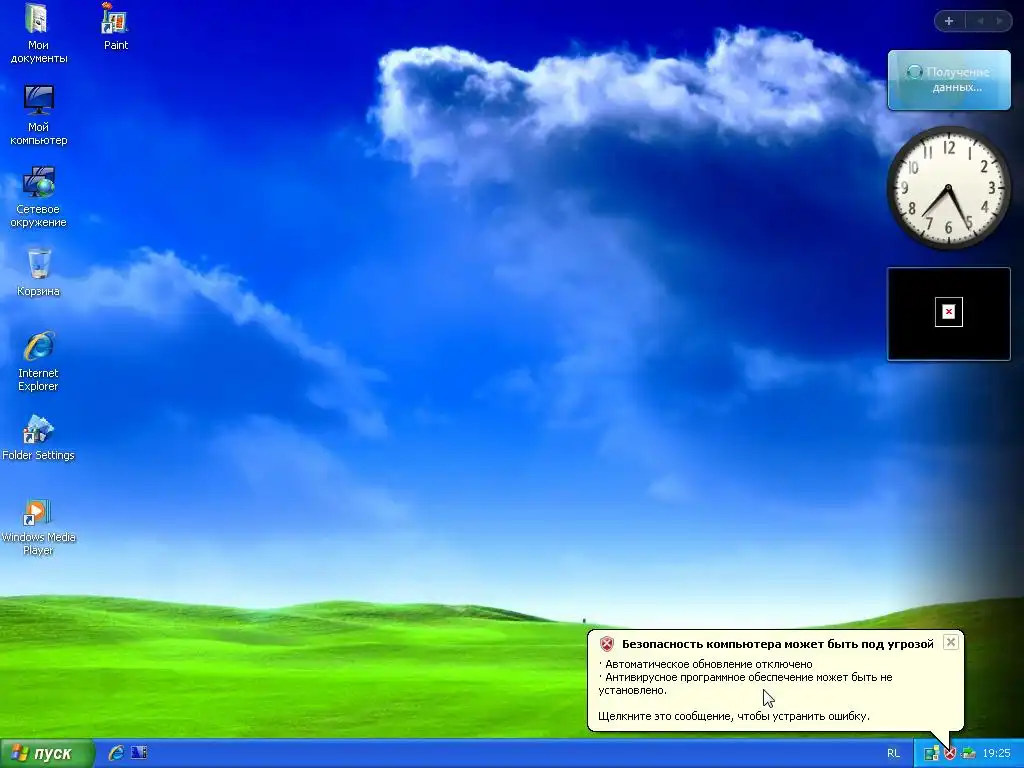1024x768 pixels.
Task: Click second Quick Launch icon beside Internet Explorer
Action: 139,753
